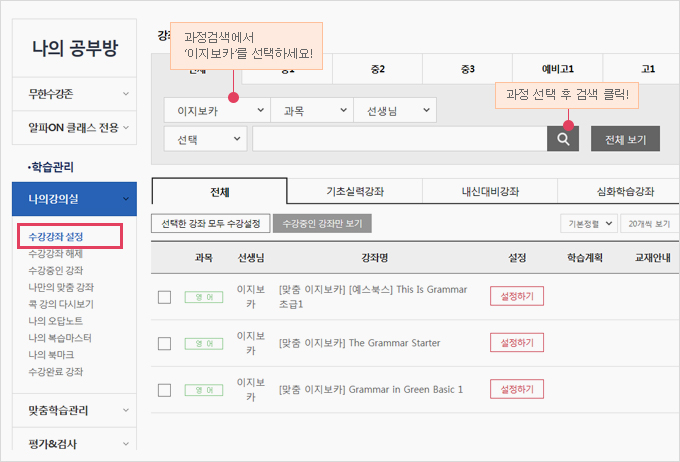680x462 pixels.
Task: Select checkbox for Grammar in Green Basic 1
Action: (x=165, y=389)
